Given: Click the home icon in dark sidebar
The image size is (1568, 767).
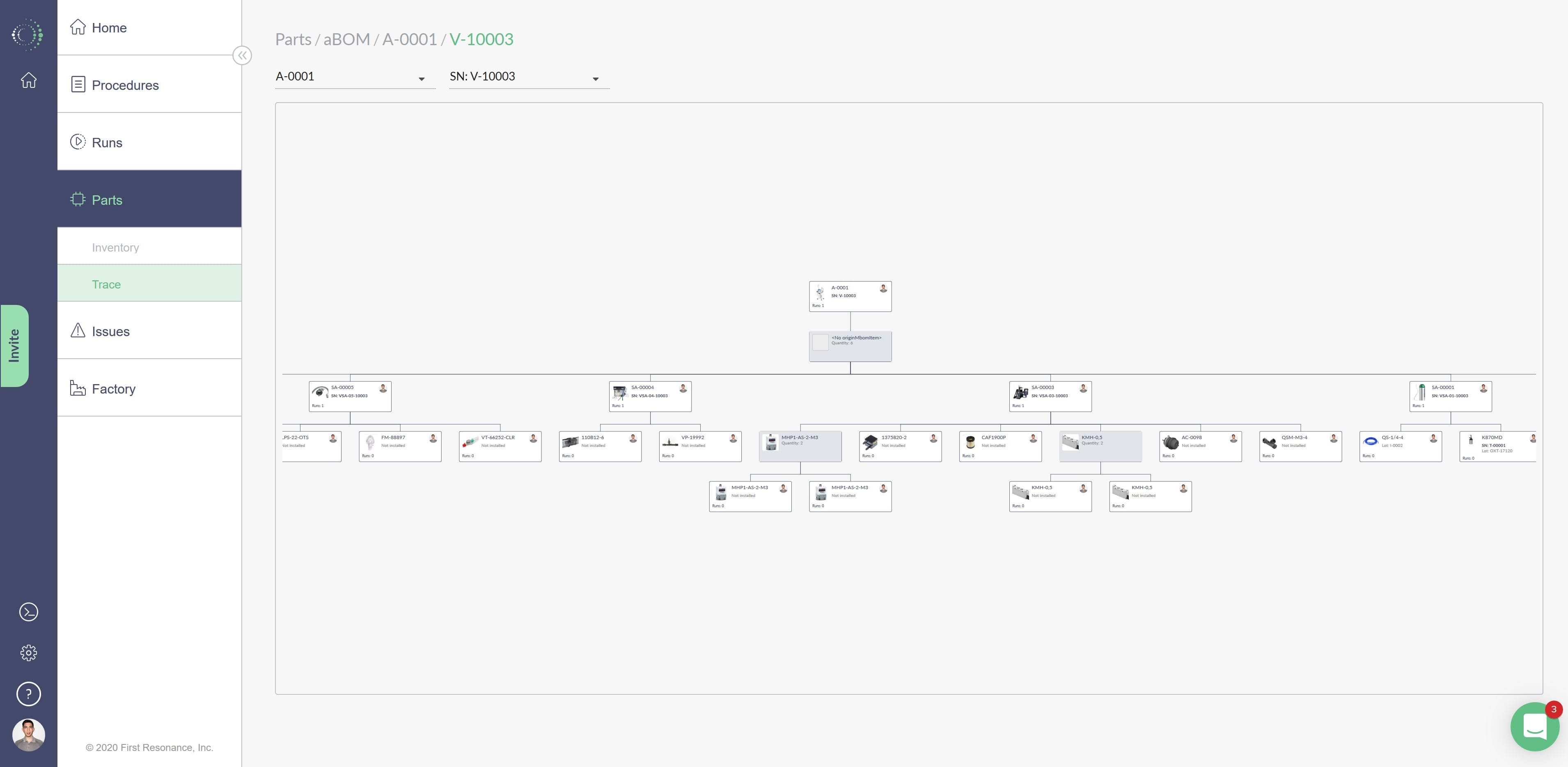Looking at the screenshot, I should 29,80.
